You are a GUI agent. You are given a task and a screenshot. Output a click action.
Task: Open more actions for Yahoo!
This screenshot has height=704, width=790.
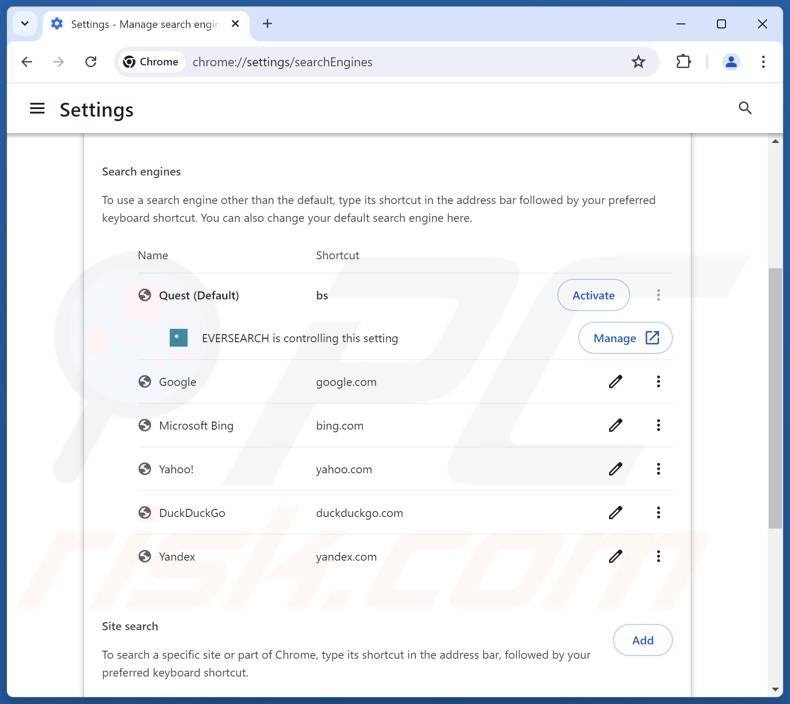(658, 469)
